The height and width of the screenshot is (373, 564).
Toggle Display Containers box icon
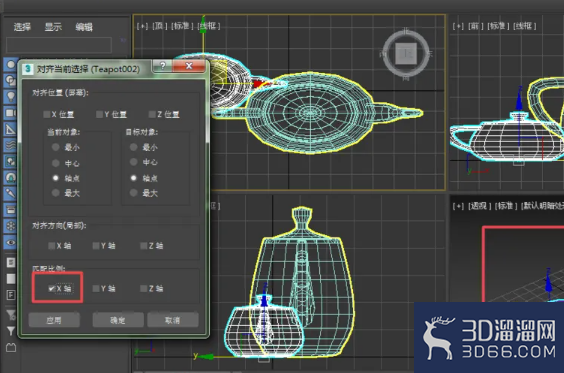(x=11, y=210)
